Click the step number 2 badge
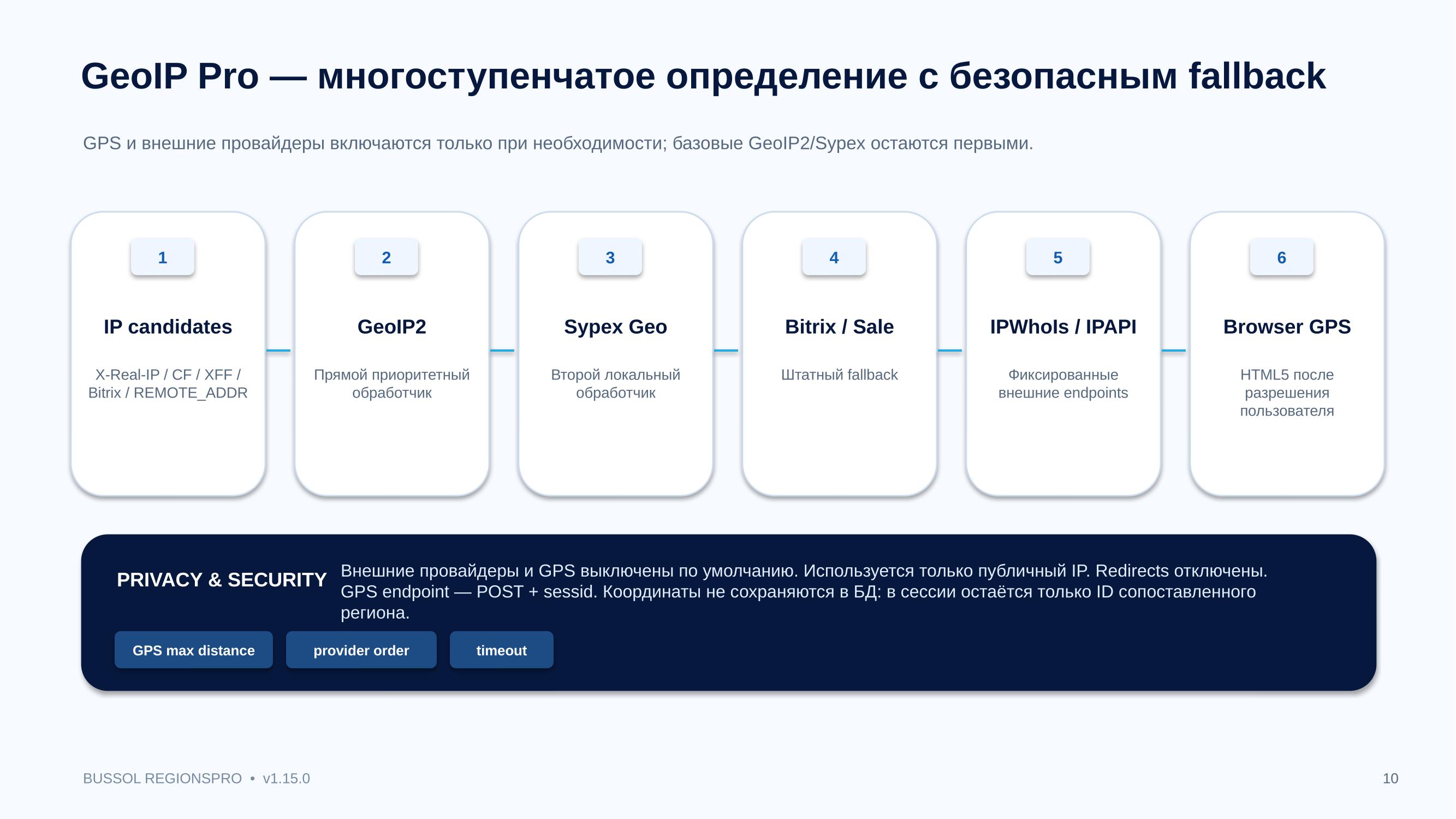The height and width of the screenshot is (819, 1456). (x=386, y=257)
